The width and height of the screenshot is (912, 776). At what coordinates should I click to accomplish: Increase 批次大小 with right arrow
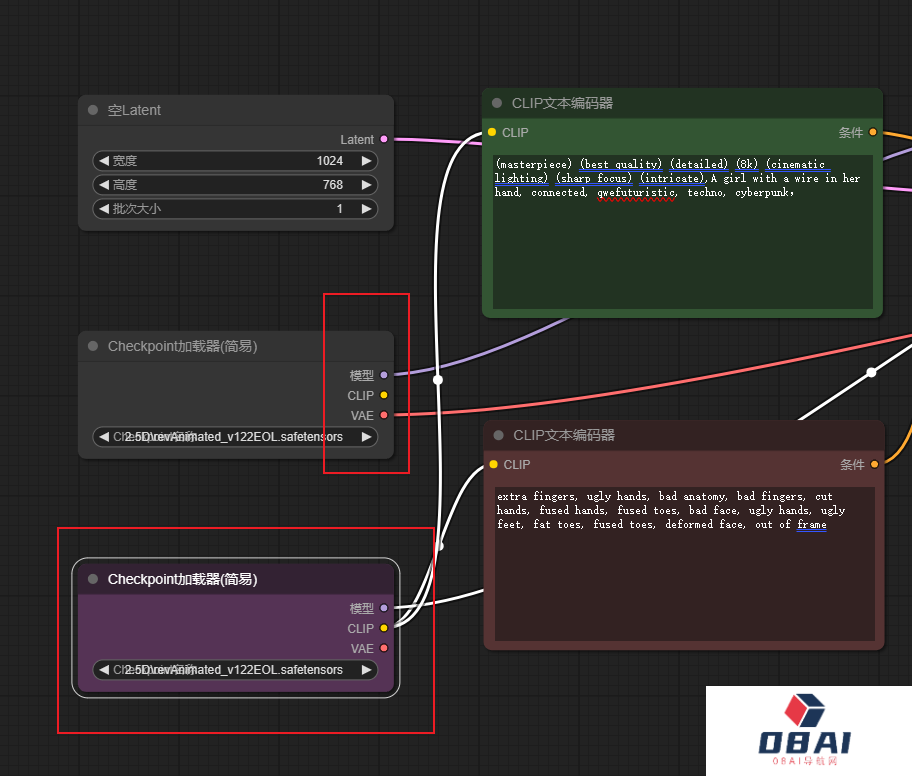[366, 209]
